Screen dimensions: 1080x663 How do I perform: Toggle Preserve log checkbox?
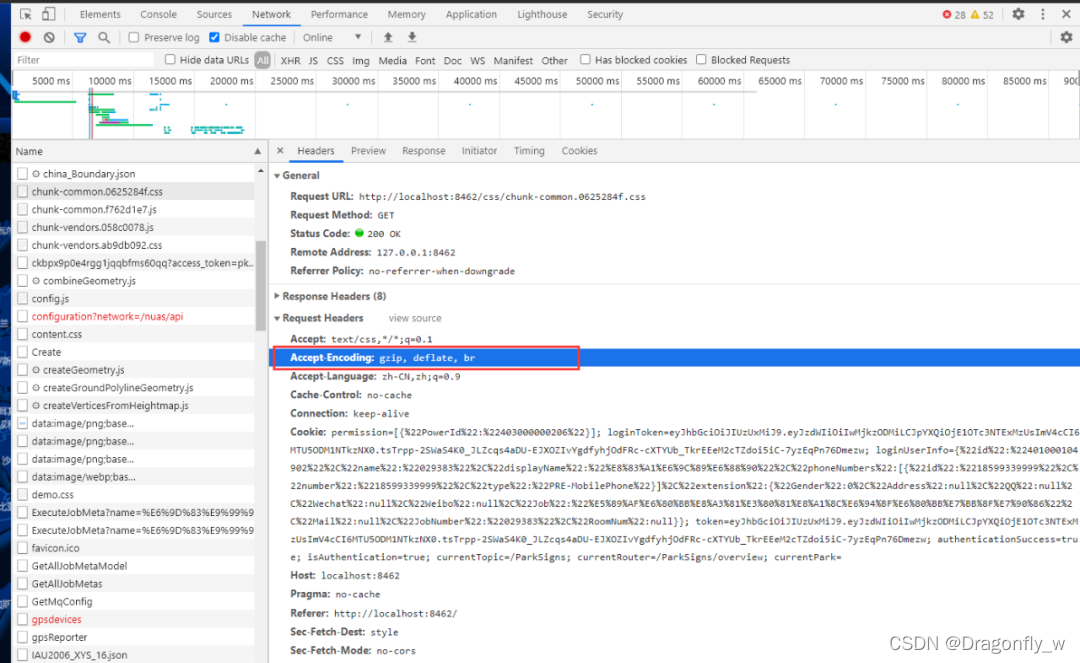pos(134,37)
